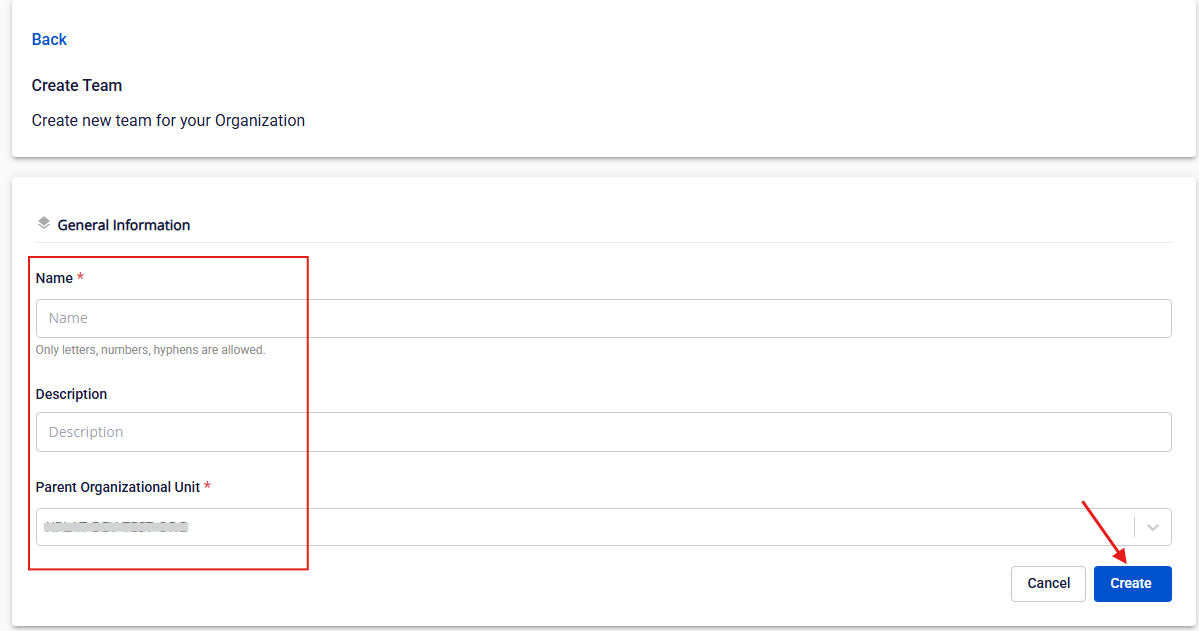Click the Name field label
Screen dimensions: 1199x631
click(x=54, y=278)
